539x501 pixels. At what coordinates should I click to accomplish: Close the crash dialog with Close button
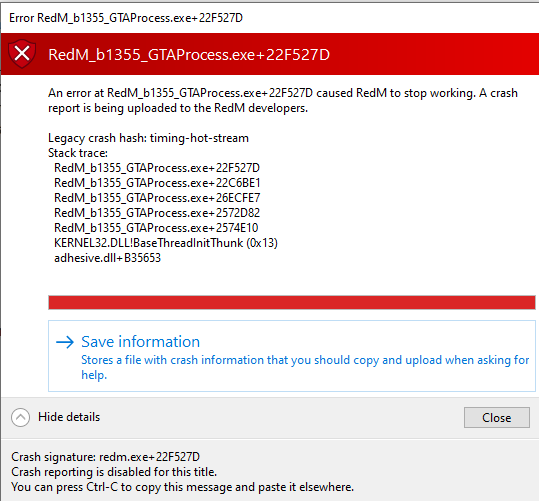click(496, 417)
